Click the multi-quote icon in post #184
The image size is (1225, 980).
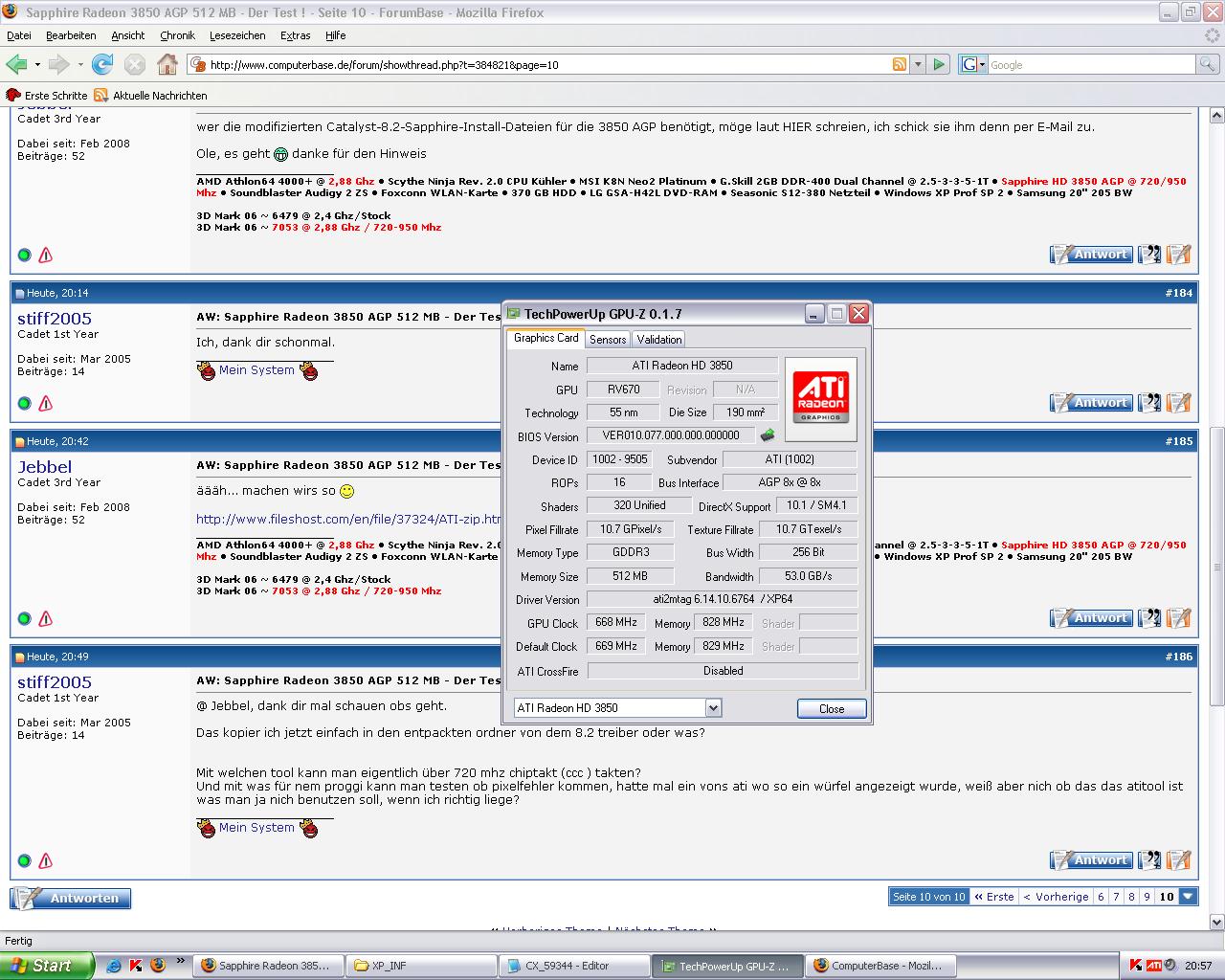coord(1149,403)
